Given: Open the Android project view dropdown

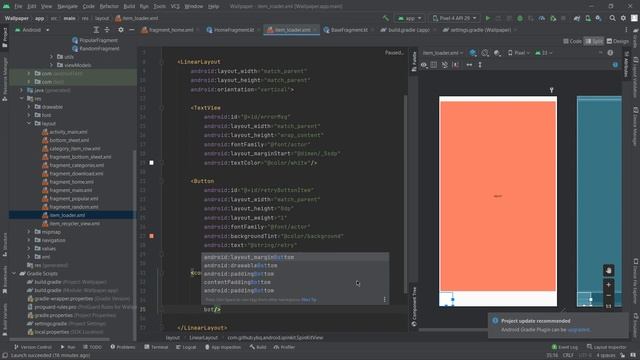Looking at the screenshot, I should coord(32,30).
